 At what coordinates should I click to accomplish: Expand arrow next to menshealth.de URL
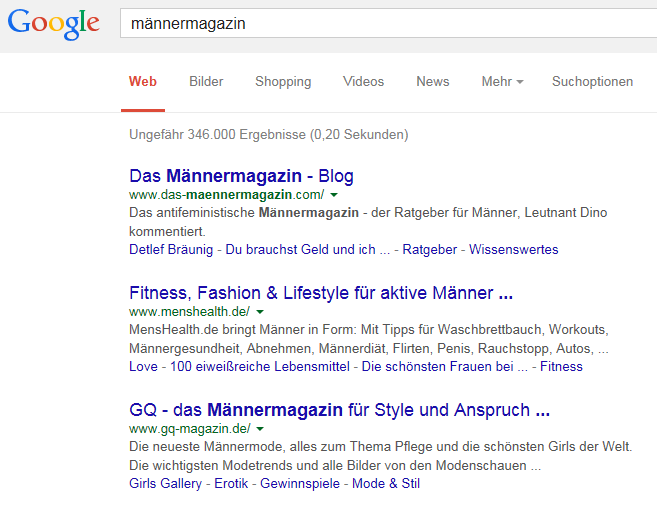click(260, 312)
